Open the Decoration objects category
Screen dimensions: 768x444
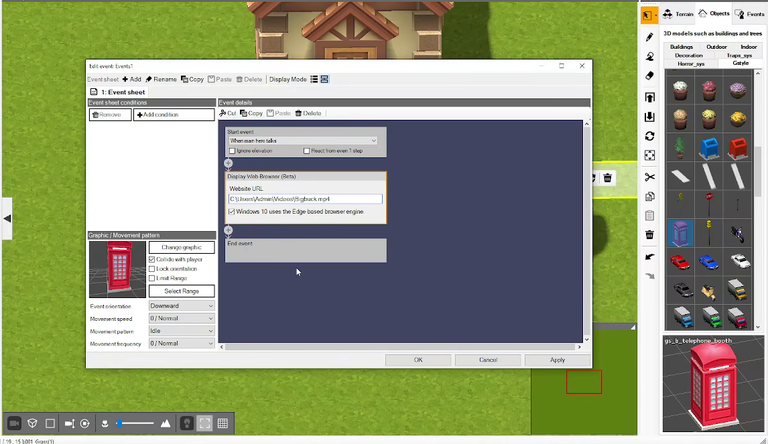pos(689,55)
